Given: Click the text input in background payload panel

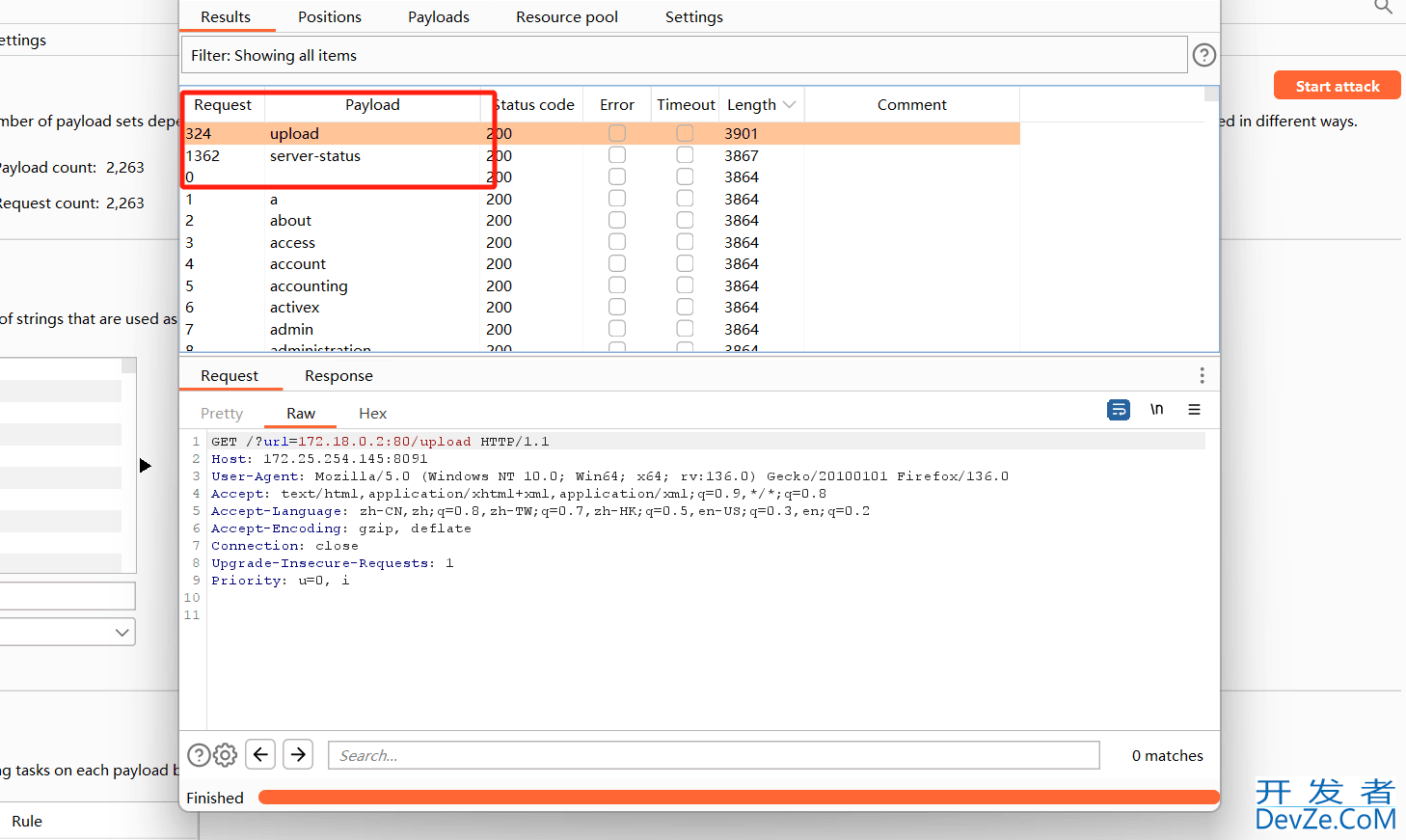Looking at the screenshot, I should tap(68, 596).
